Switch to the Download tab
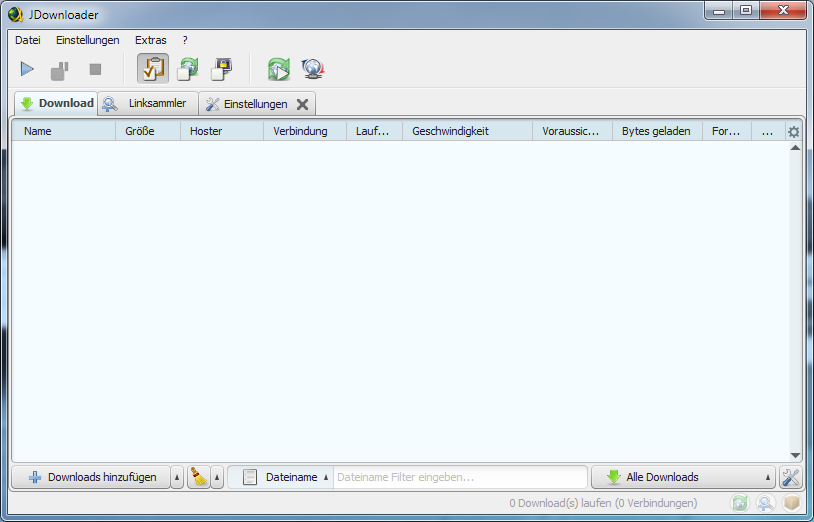 (x=56, y=103)
